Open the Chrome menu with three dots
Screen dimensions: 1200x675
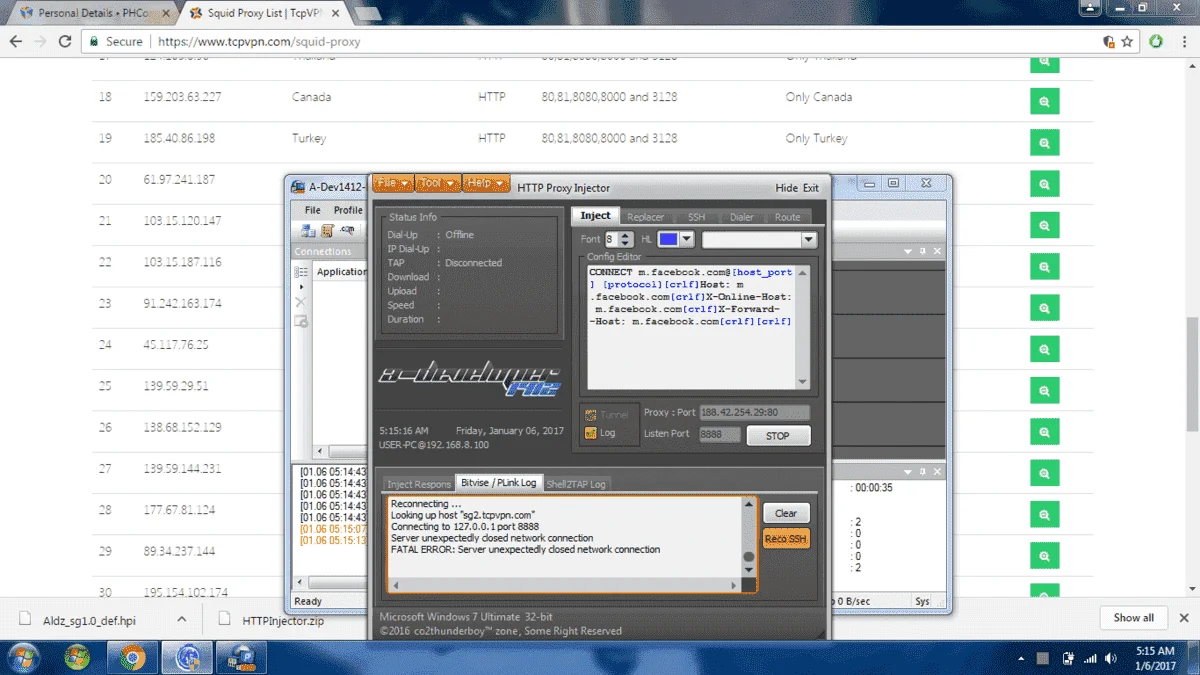click(x=1183, y=42)
